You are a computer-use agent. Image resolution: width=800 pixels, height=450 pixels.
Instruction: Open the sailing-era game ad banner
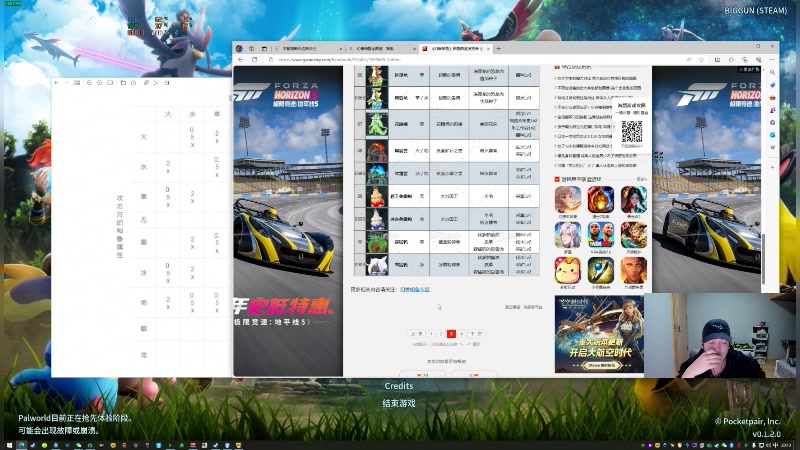599,334
